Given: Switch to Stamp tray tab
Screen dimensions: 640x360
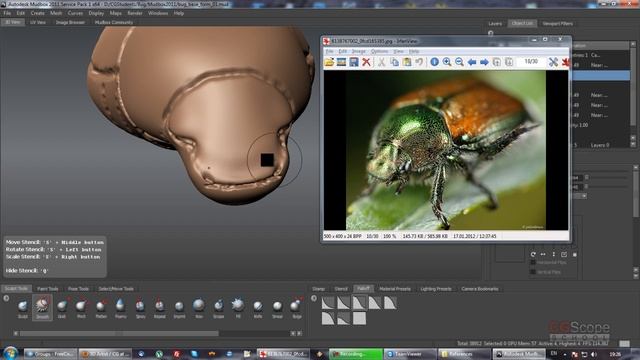Looking at the screenshot, I should click(x=319, y=289).
